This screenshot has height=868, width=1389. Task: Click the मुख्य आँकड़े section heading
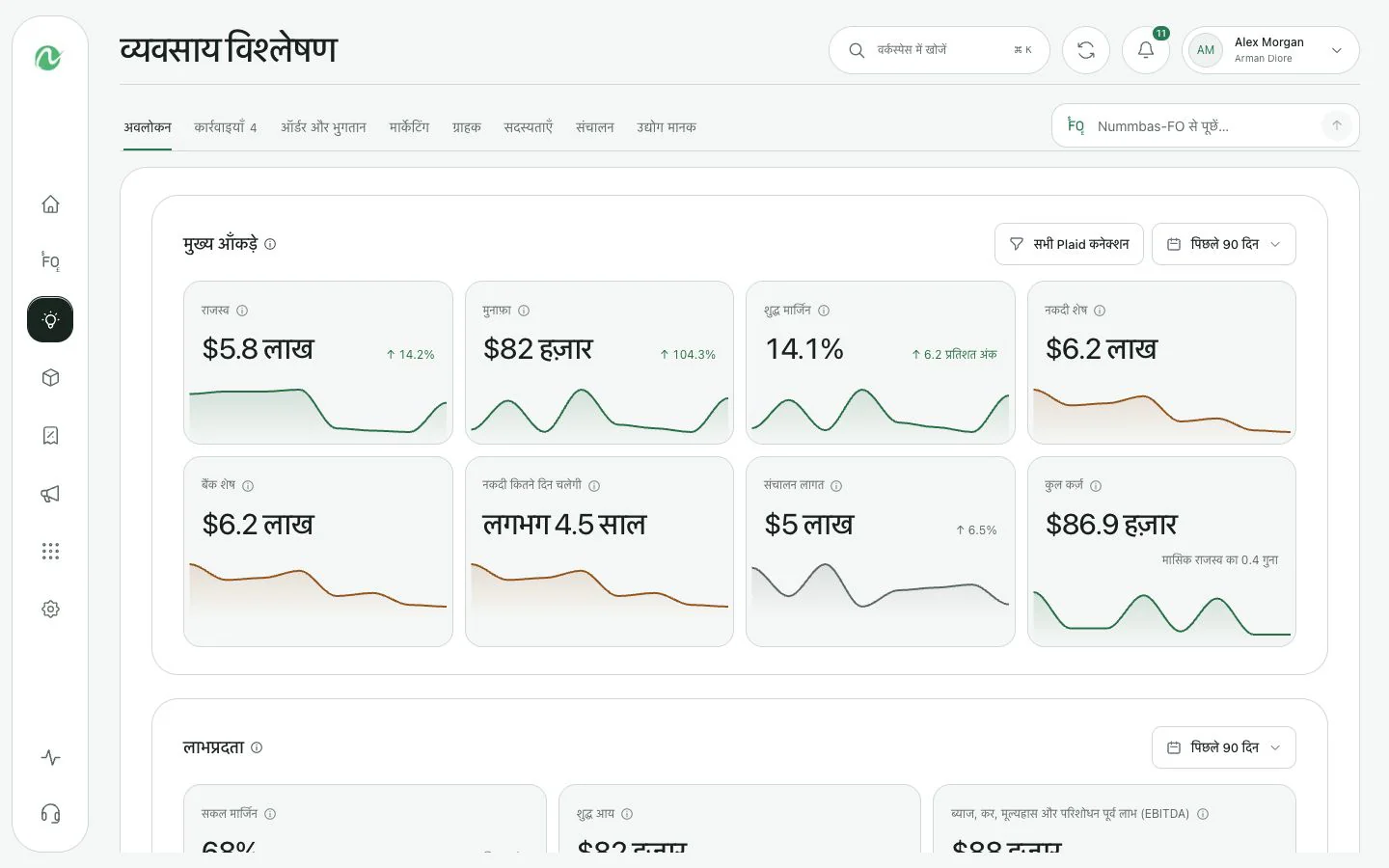point(221,244)
